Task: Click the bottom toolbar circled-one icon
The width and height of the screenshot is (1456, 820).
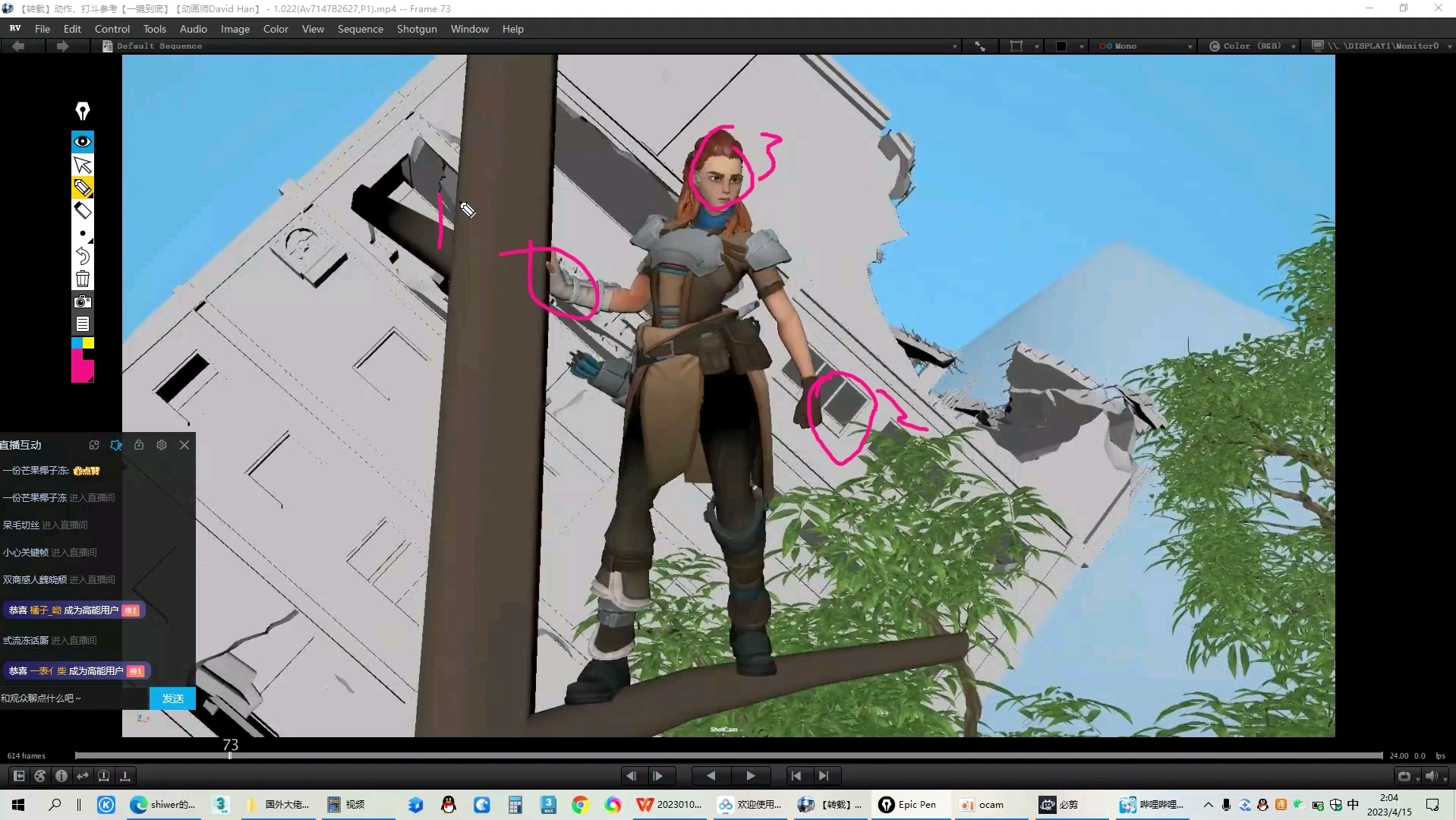Action: coord(104,776)
